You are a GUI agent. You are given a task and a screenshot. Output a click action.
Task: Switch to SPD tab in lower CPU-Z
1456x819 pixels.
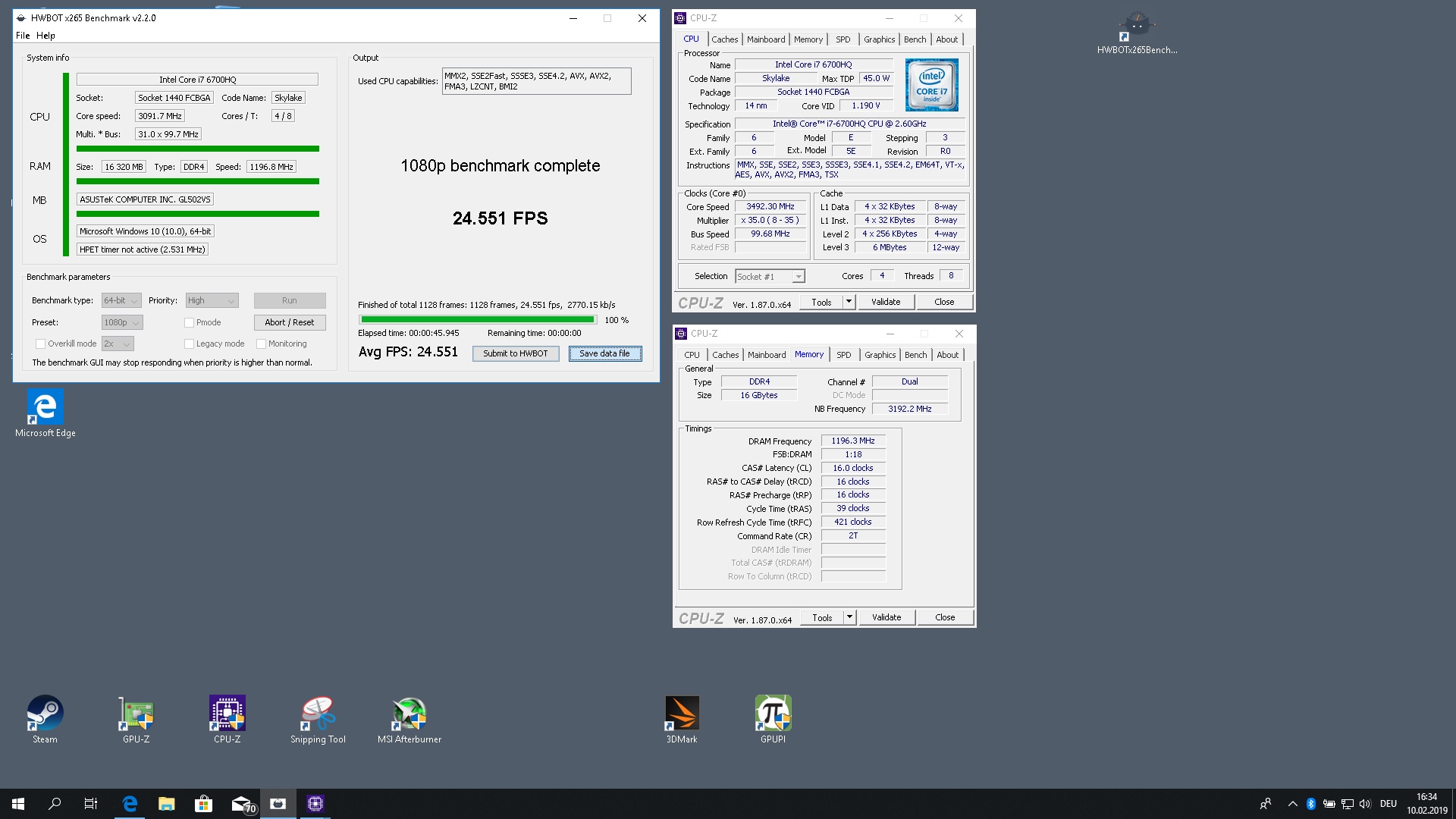843,355
